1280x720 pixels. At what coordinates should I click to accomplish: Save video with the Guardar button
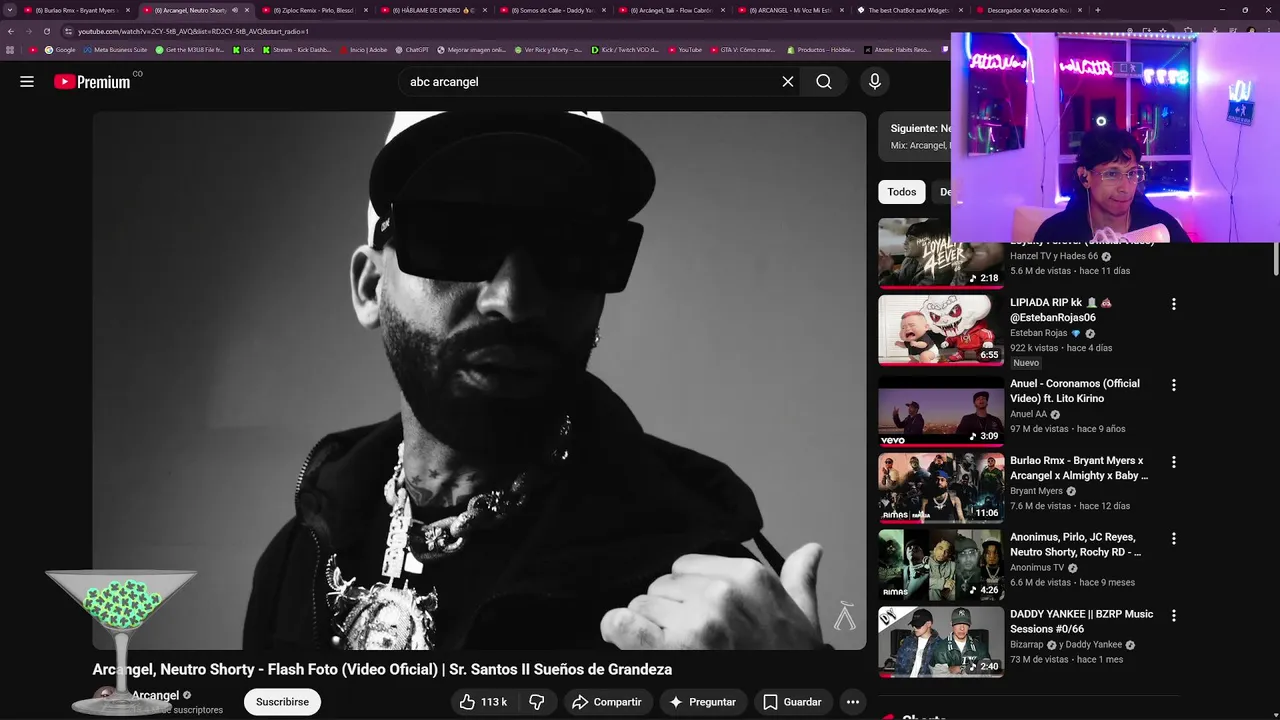coord(793,702)
